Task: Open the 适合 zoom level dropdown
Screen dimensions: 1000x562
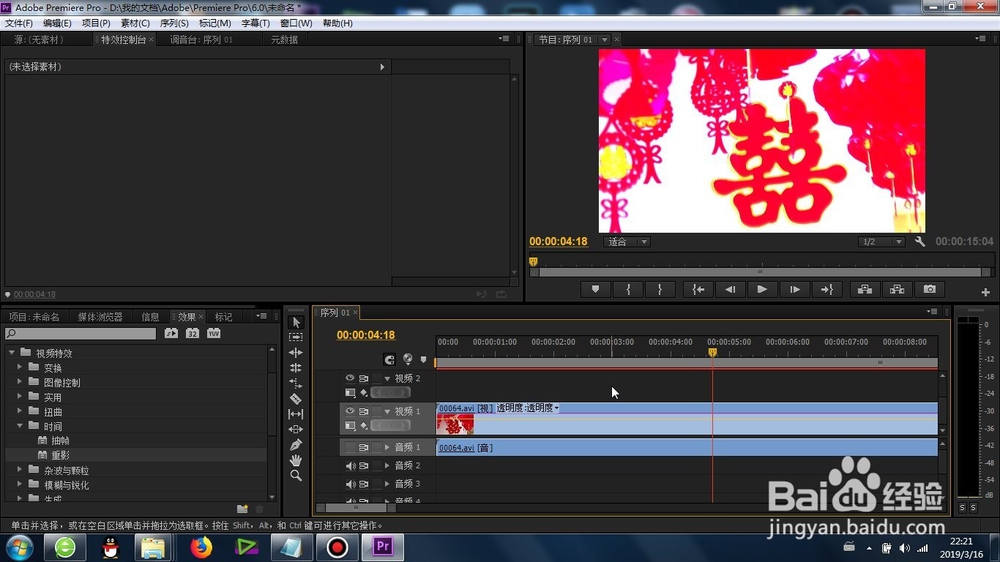Action: coord(627,242)
